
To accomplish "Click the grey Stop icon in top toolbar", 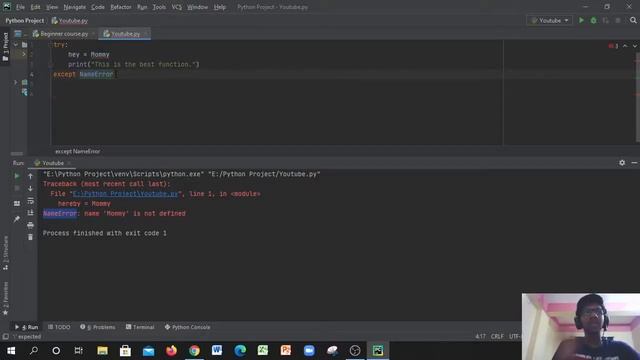I will point(618,20).
